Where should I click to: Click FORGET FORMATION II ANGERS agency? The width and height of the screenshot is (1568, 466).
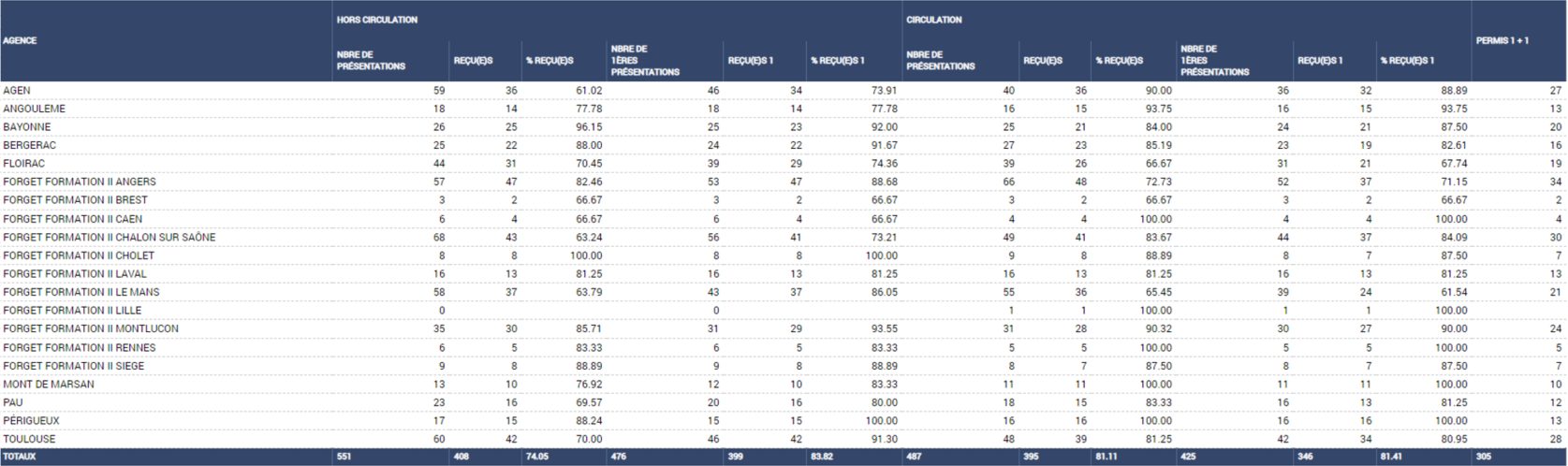point(80,182)
